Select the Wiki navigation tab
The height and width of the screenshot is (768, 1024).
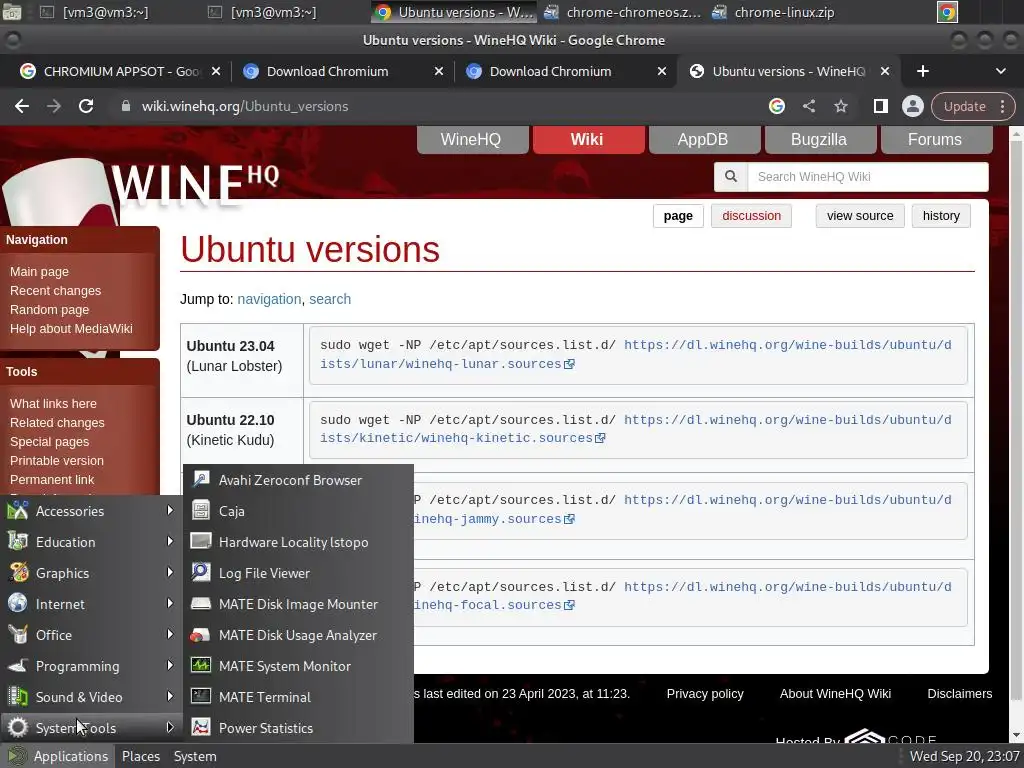tap(587, 139)
